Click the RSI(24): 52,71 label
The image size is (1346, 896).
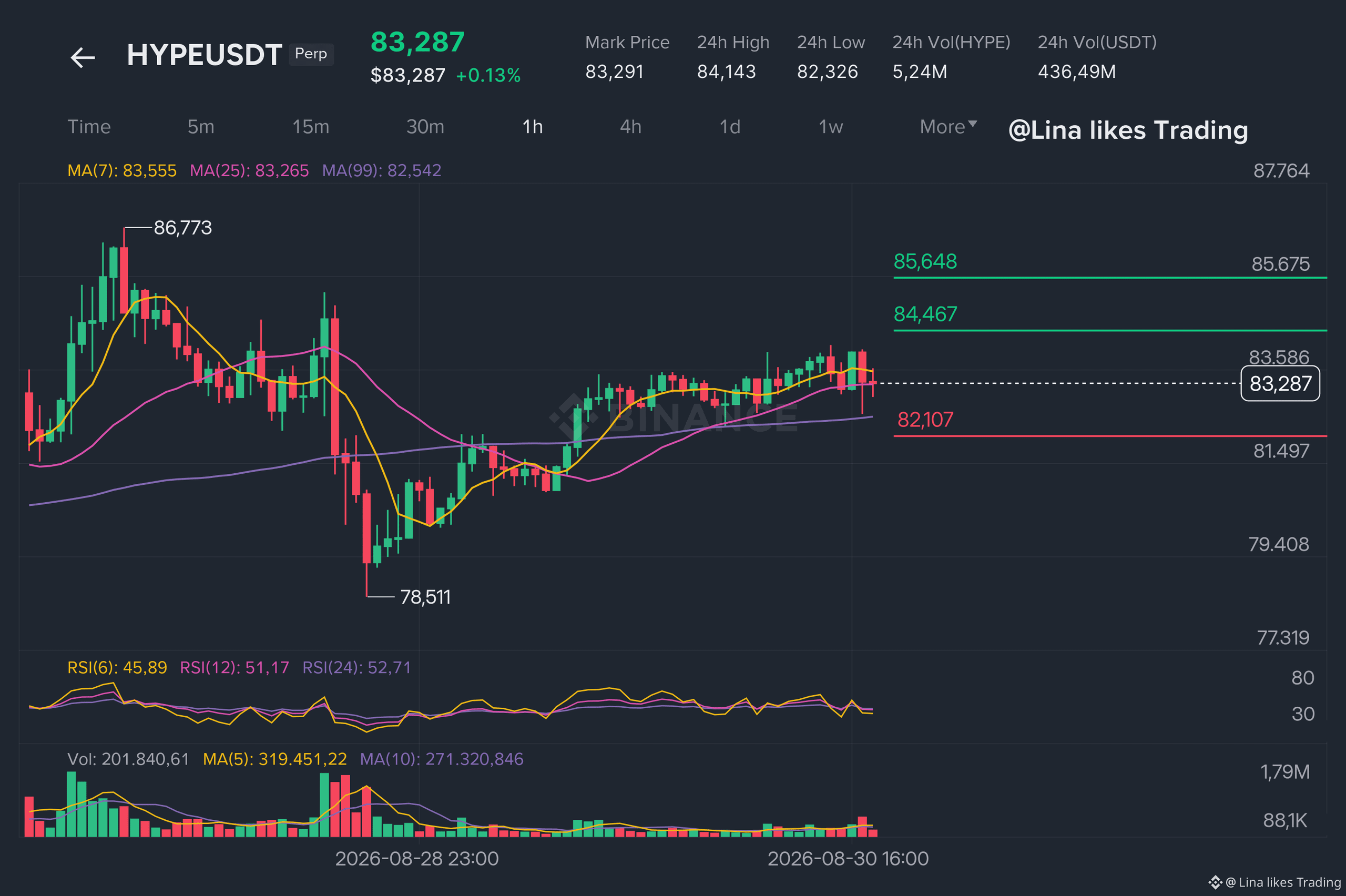356,667
